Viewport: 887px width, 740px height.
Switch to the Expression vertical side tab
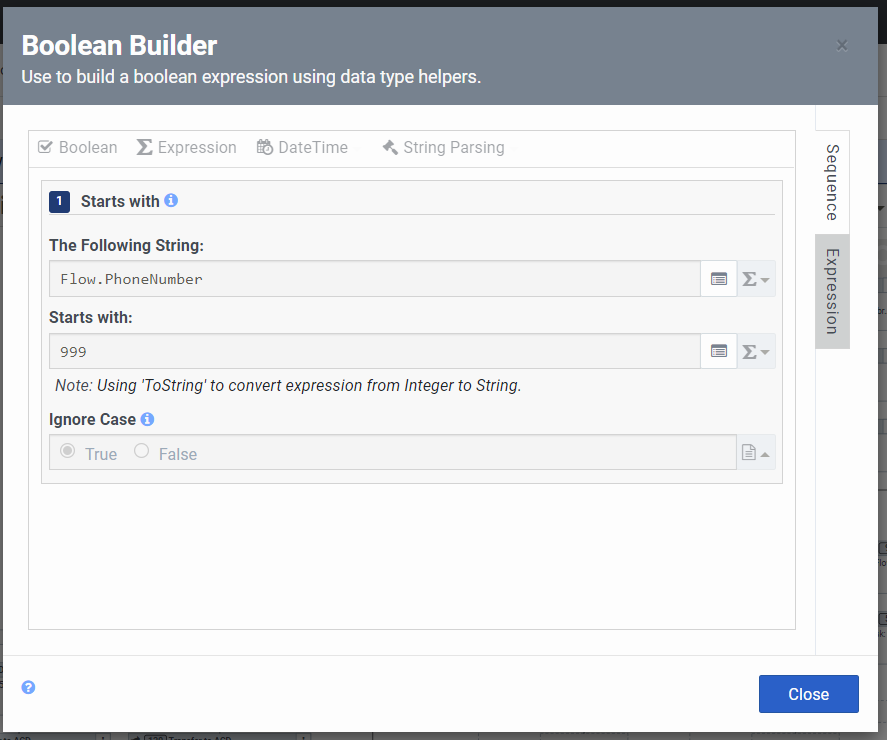pos(832,292)
